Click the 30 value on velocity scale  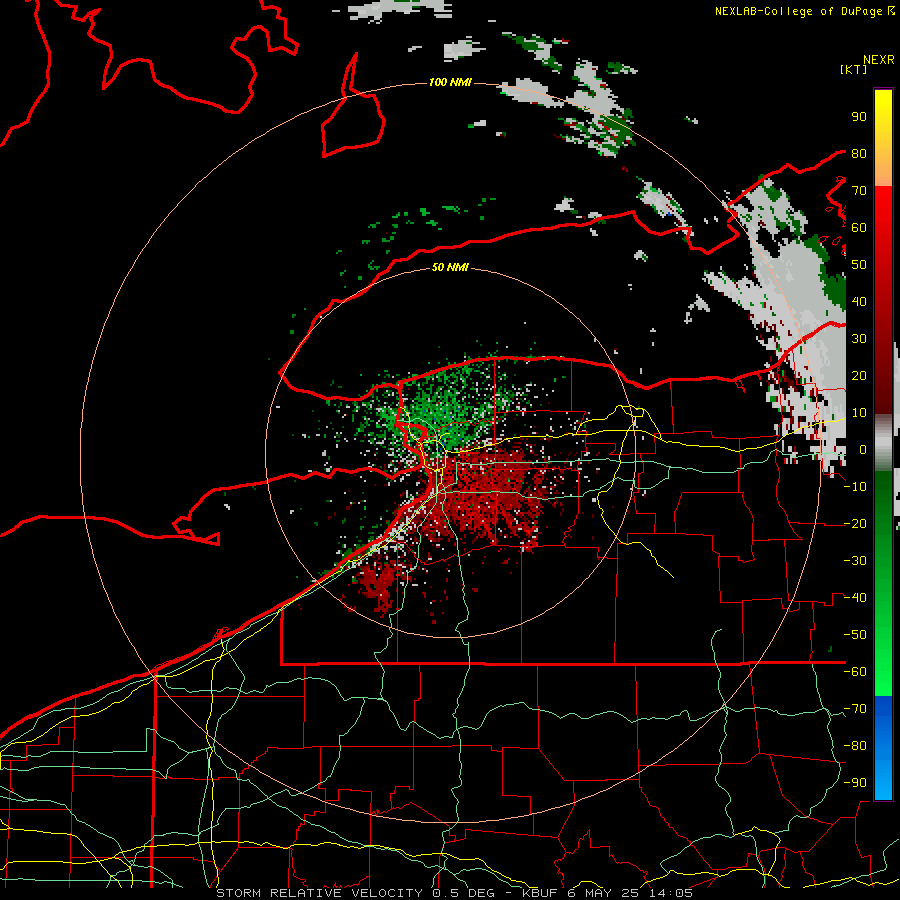click(859, 339)
